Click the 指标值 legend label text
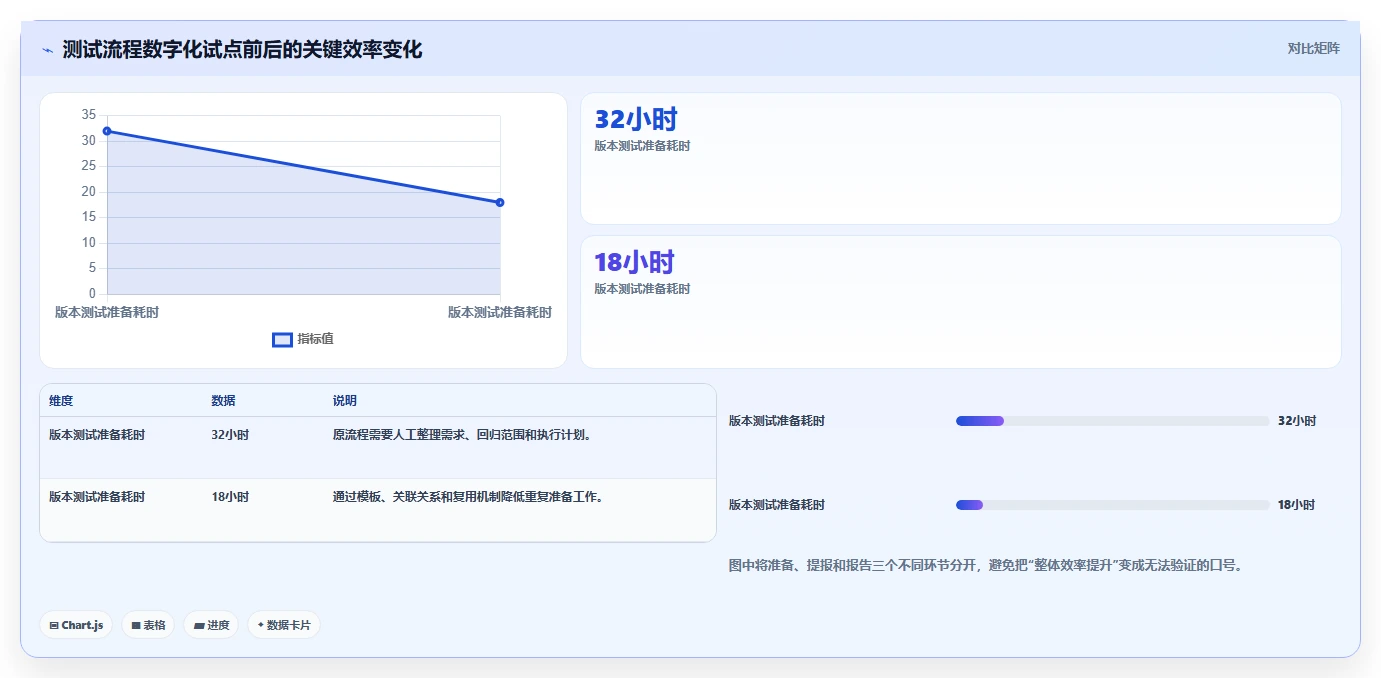The height and width of the screenshot is (678, 1381). pos(315,339)
